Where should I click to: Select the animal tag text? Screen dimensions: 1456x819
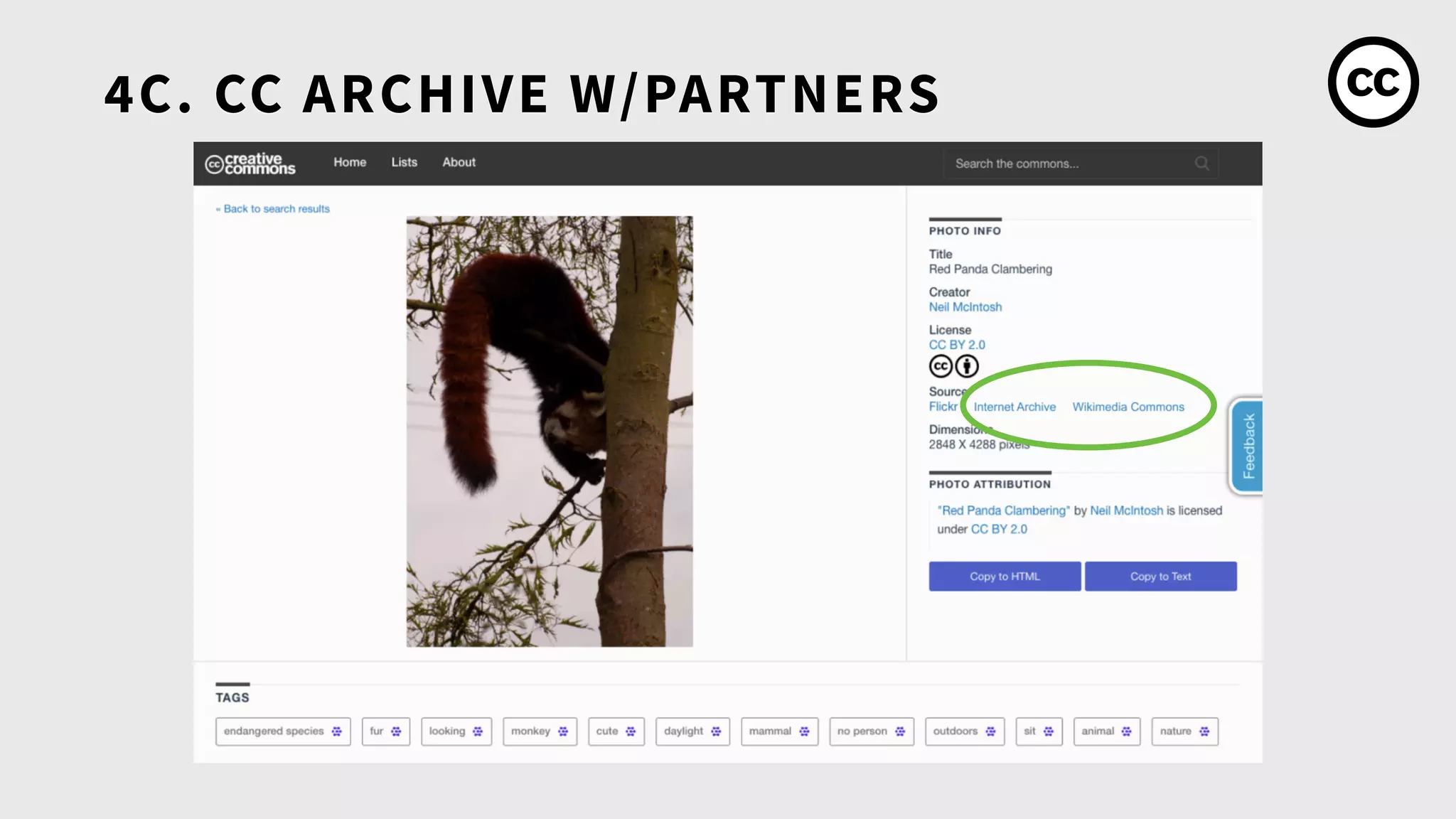[1098, 732]
